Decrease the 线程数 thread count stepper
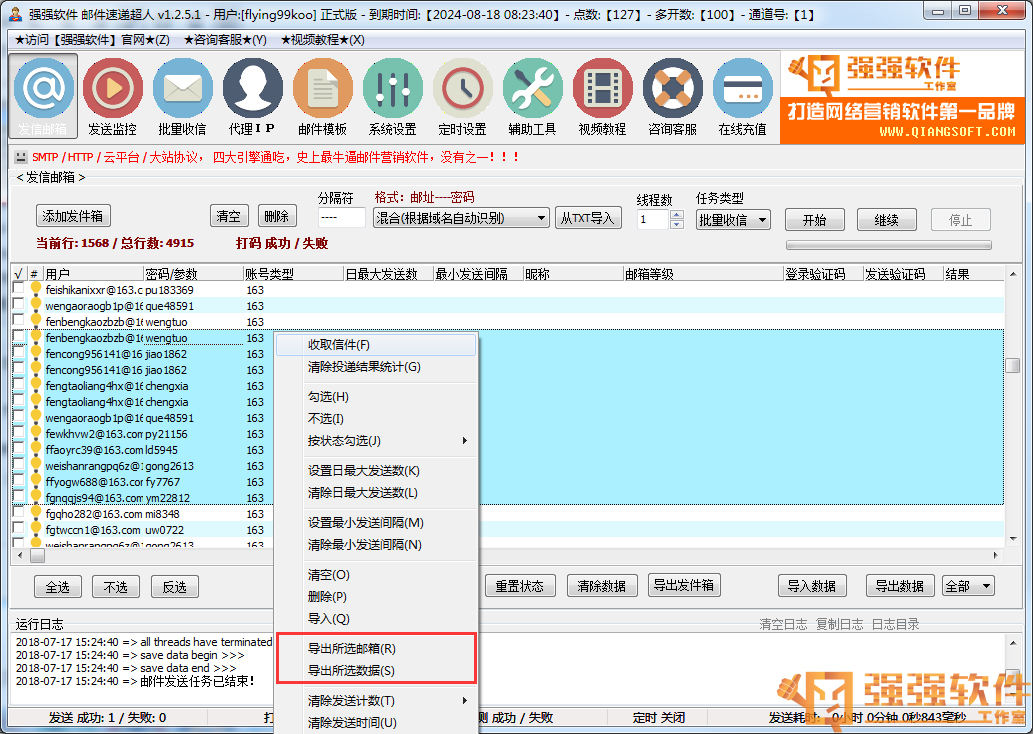The width and height of the screenshot is (1033, 734). click(x=677, y=224)
